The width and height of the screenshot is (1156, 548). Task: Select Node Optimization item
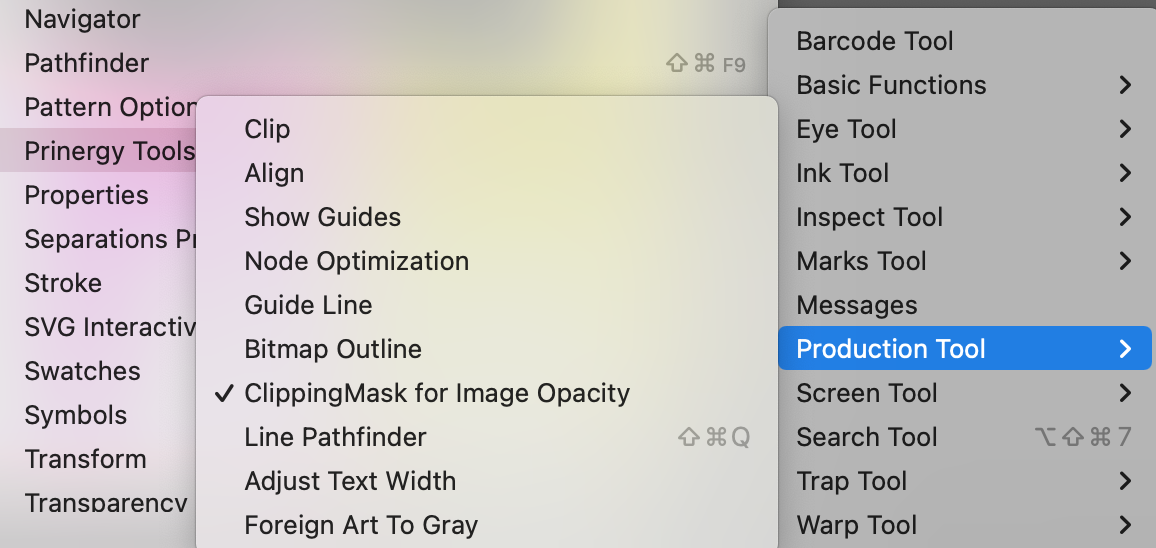[x=356, y=261]
